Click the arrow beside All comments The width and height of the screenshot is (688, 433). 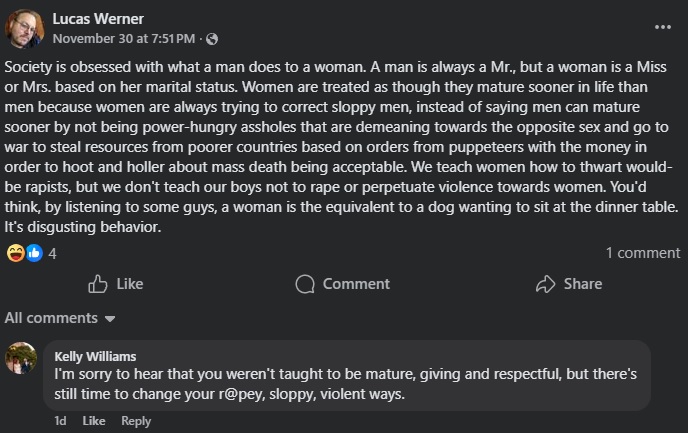[x=110, y=319]
